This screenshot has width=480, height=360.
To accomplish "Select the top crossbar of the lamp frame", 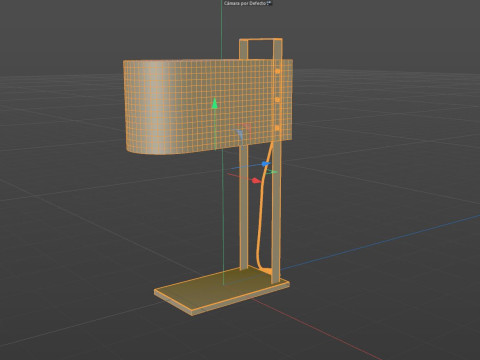I will 261,40.
